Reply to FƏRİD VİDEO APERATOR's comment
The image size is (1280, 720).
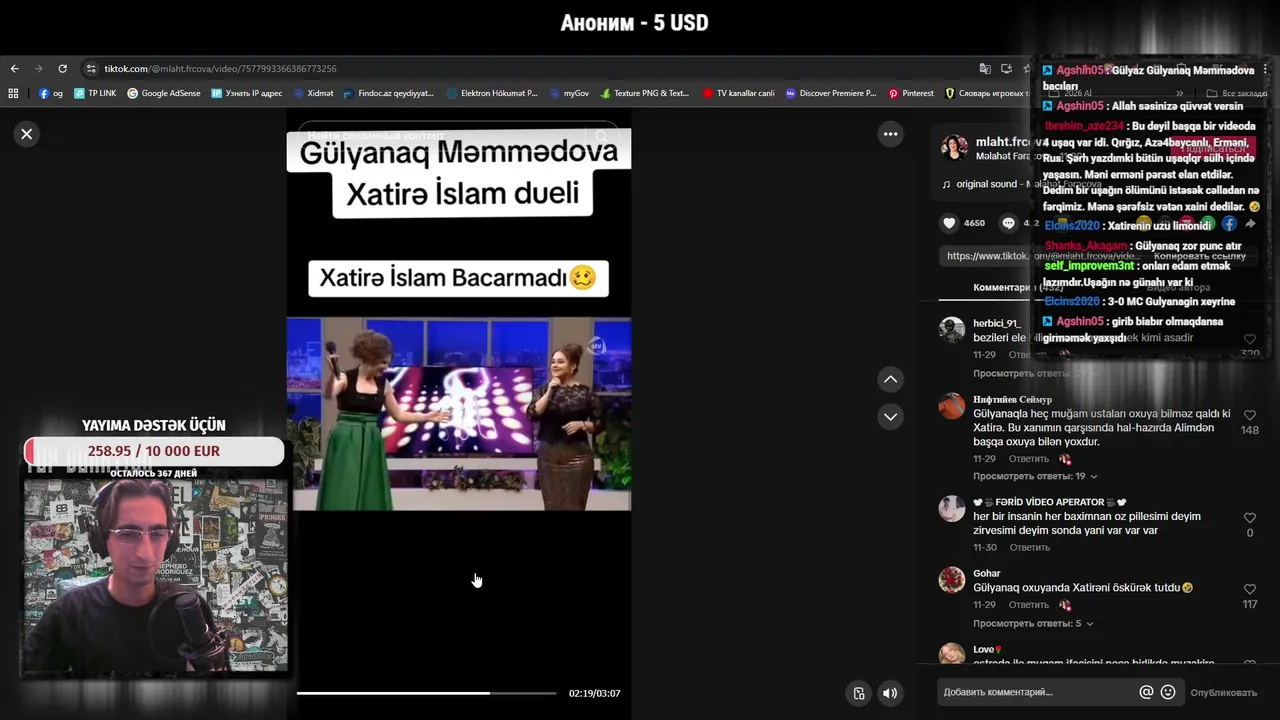point(1029,548)
